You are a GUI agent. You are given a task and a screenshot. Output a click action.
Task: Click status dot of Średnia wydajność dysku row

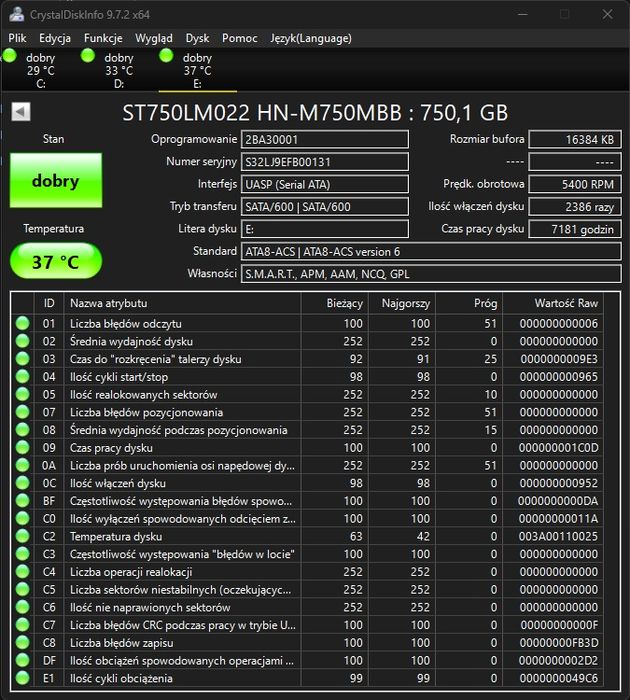coord(22,341)
